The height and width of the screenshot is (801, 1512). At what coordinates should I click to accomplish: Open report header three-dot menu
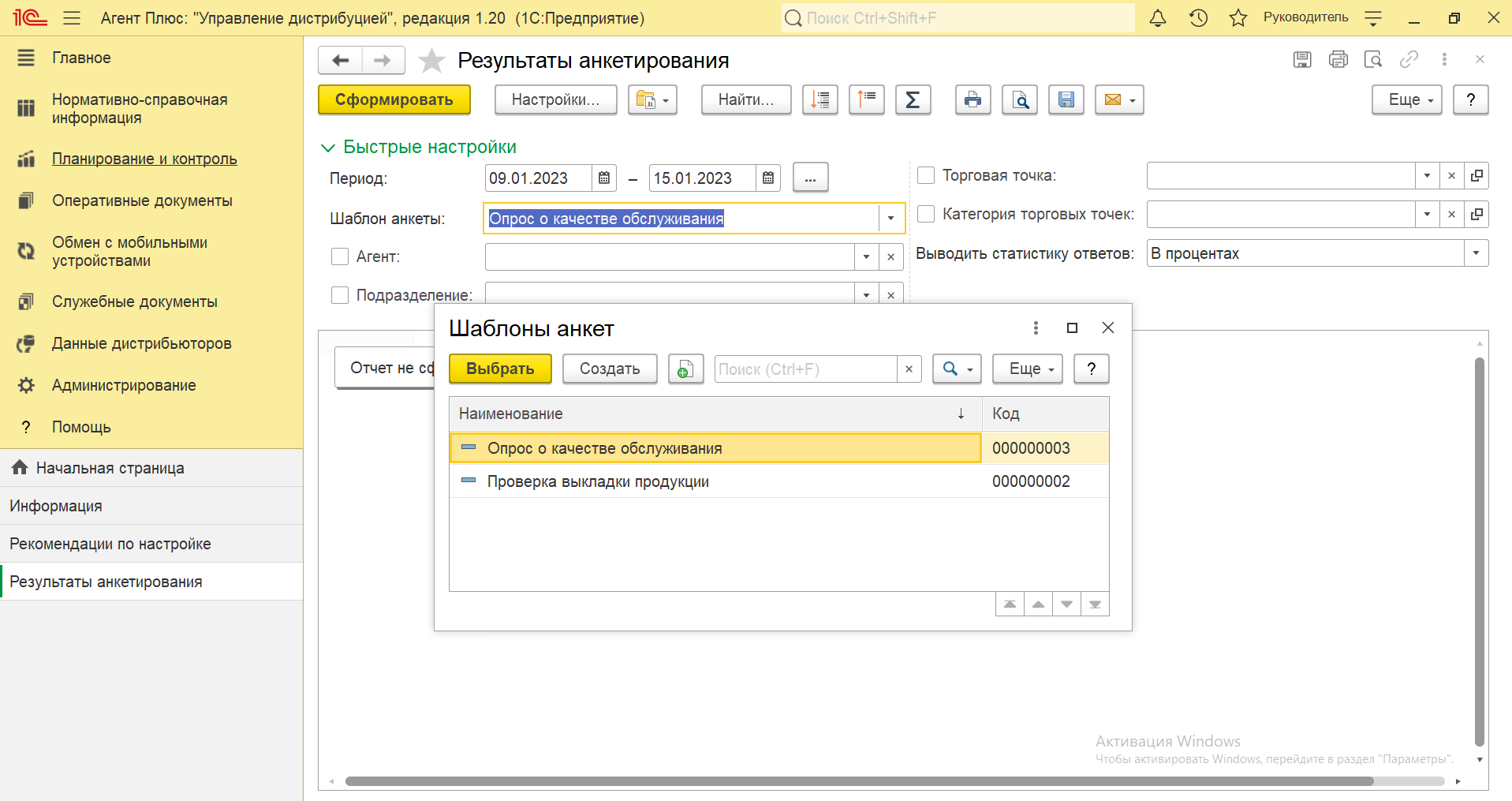tap(1444, 59)
